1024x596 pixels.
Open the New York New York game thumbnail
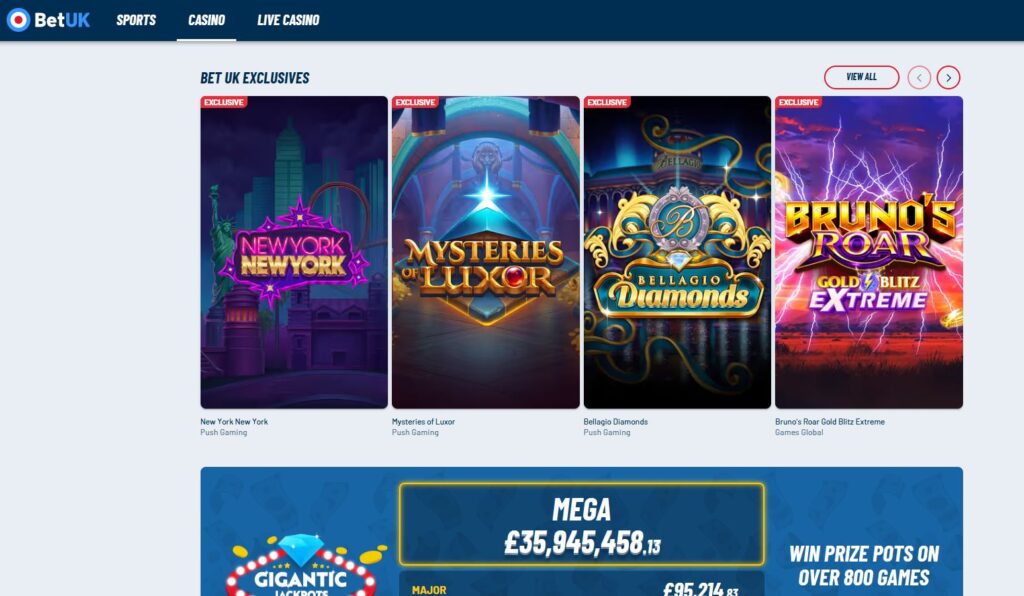pyautogui.click(x=294, y=252)
